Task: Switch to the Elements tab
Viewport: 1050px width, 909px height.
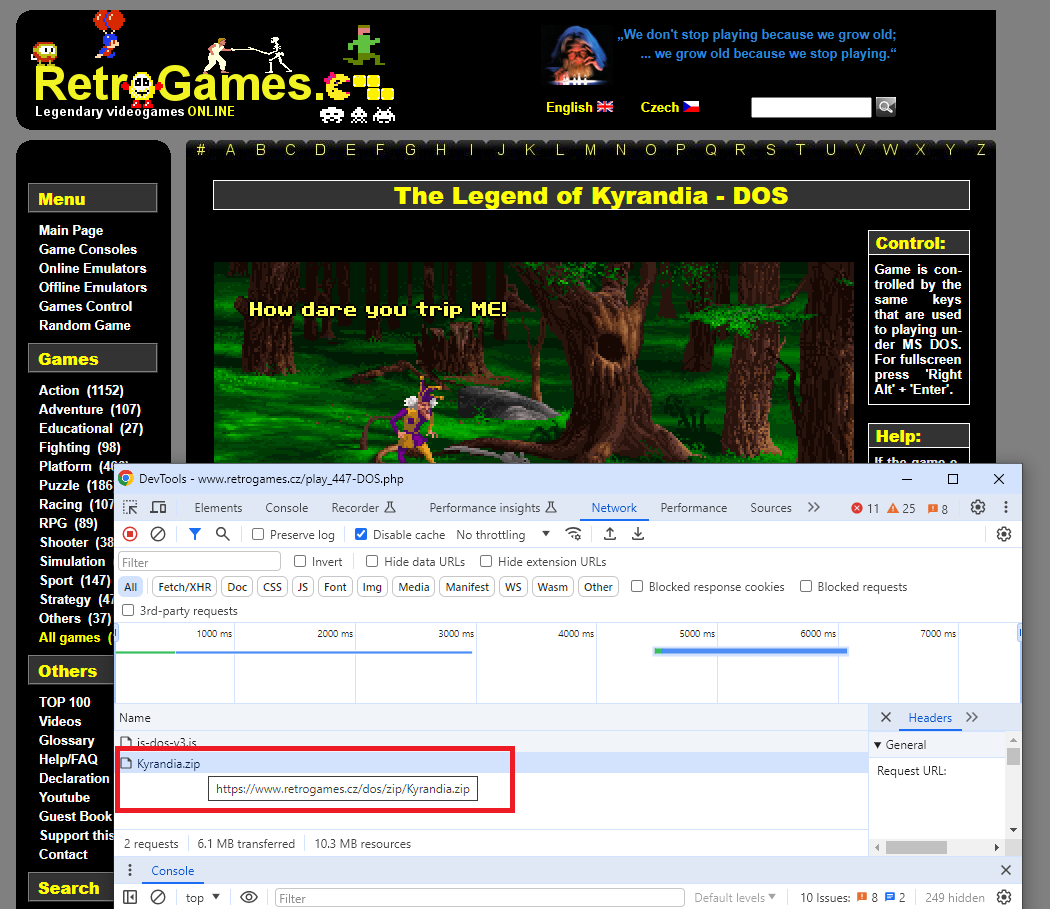Action: click(x=218, y=508)
